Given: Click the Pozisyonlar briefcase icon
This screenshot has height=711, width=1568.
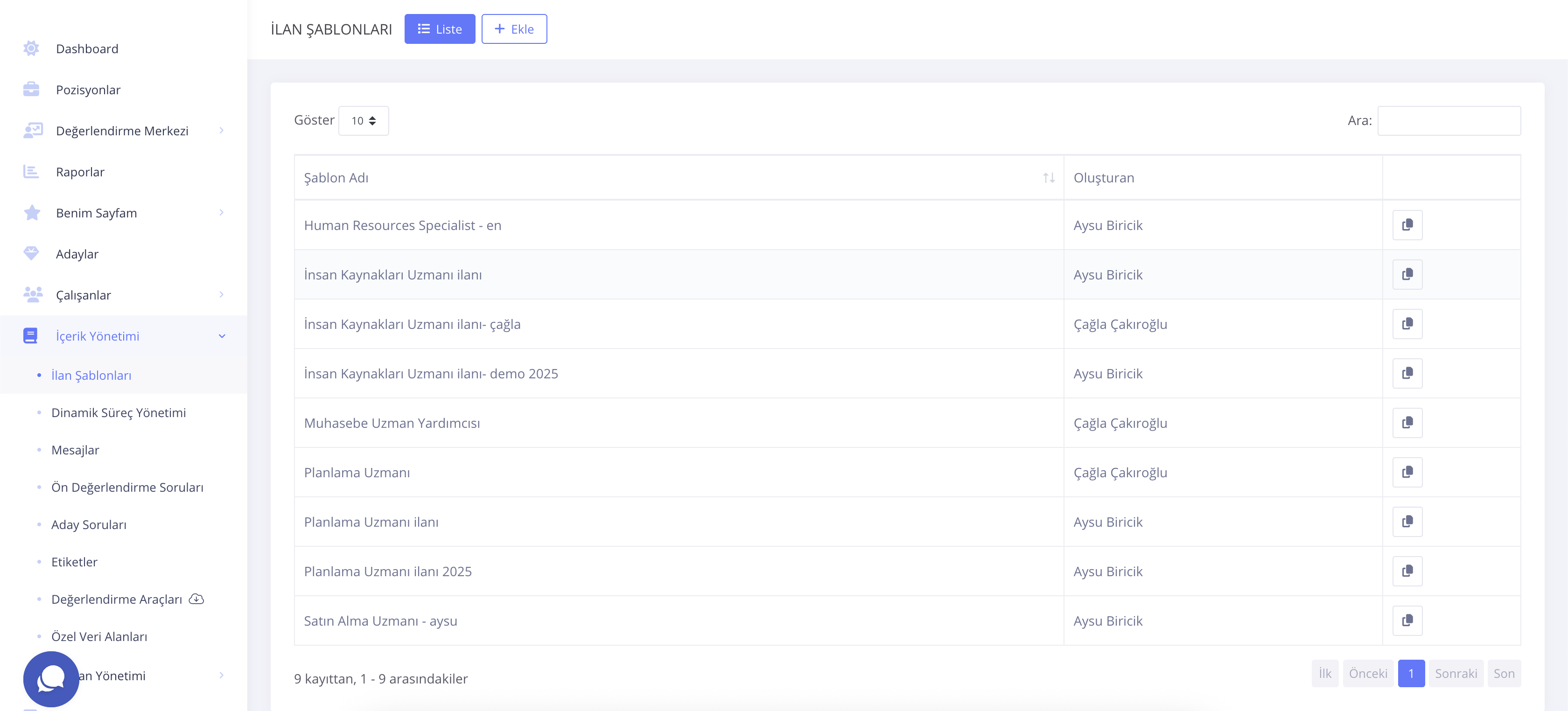Looking at the screenshot, I should 31,90.
